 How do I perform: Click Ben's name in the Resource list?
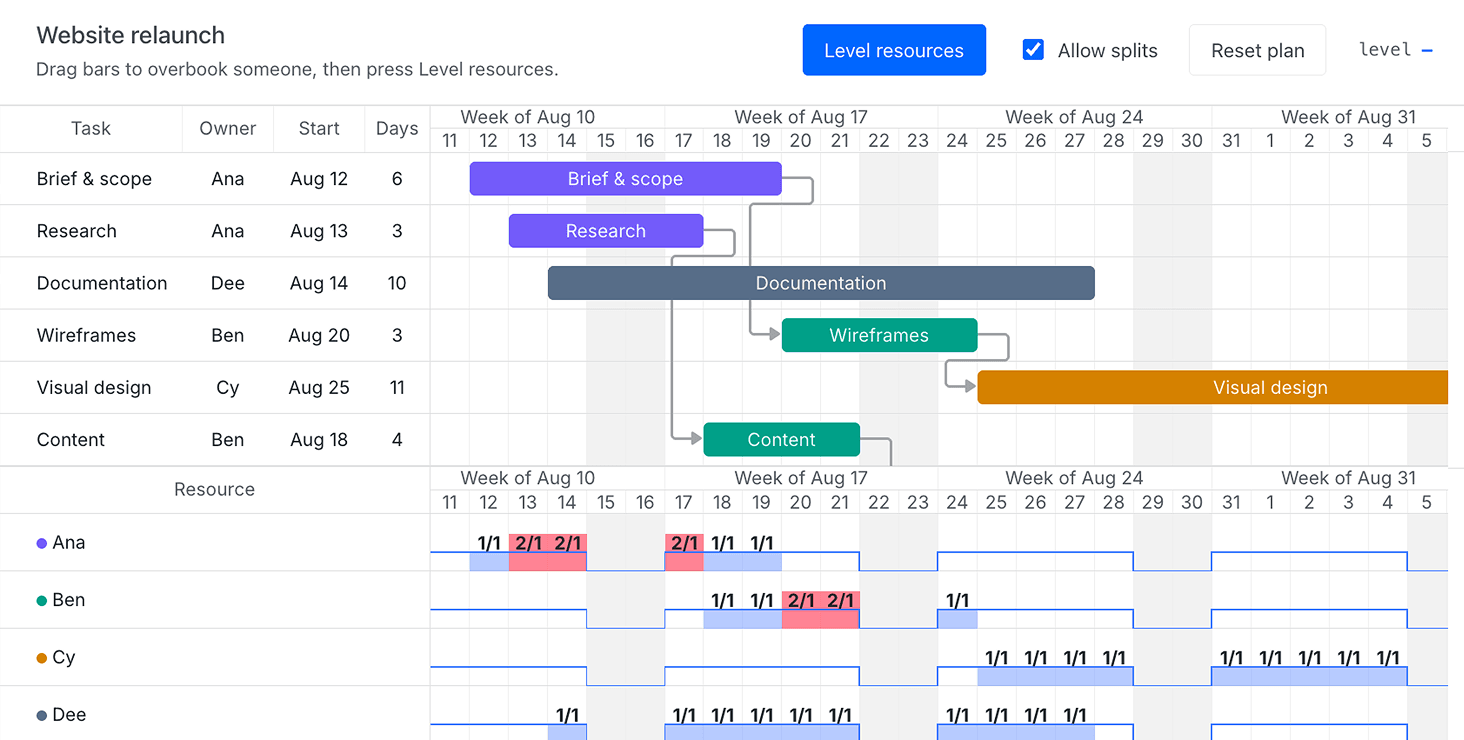point(69,600)
